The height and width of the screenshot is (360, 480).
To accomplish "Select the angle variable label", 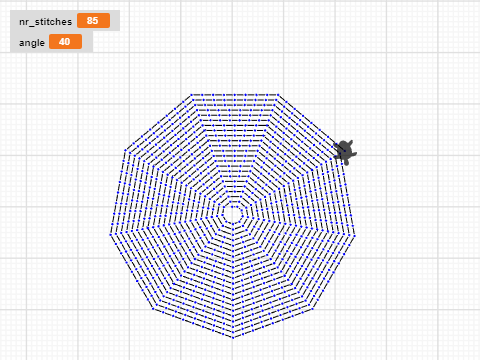I will [32, 43].
